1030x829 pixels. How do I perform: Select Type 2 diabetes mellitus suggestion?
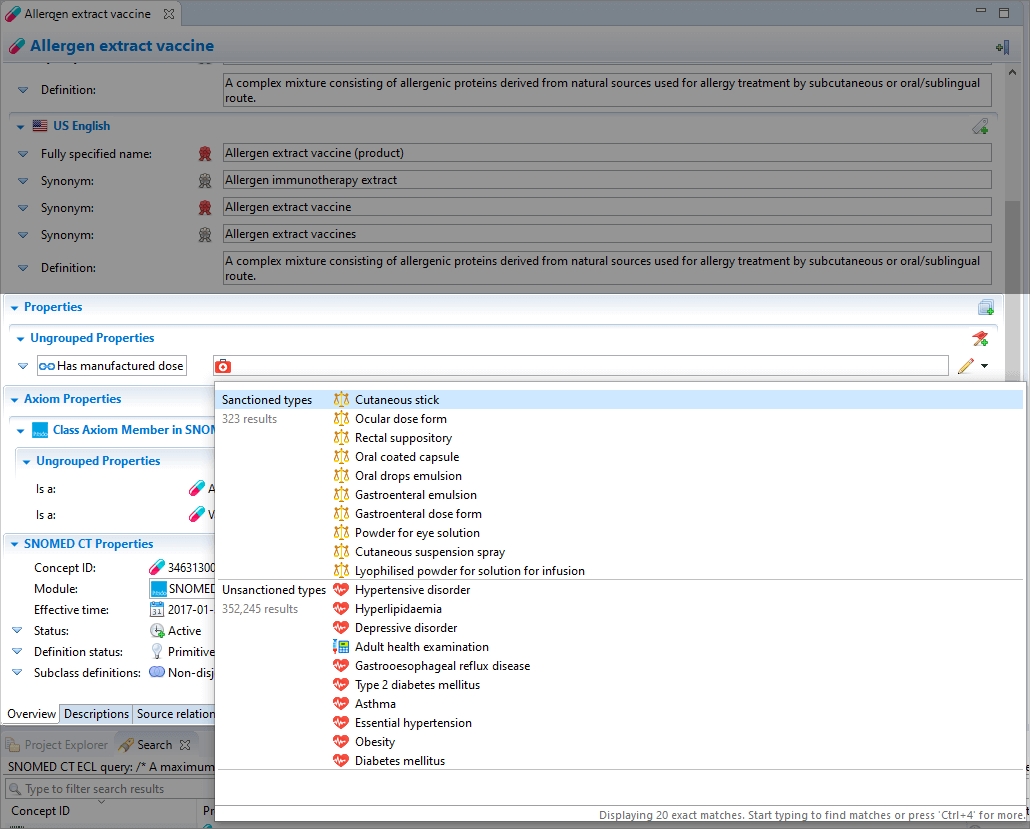[417, 685]
